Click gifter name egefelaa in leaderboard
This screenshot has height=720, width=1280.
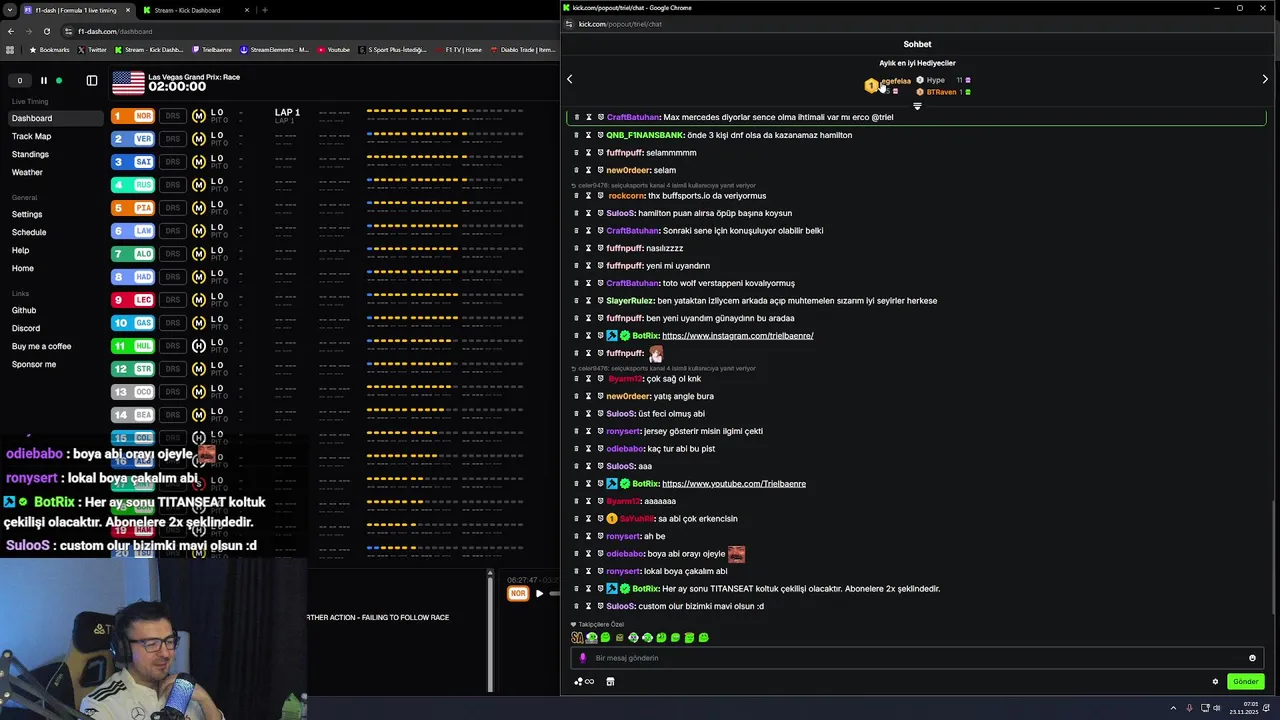click(x=896, y=81)
